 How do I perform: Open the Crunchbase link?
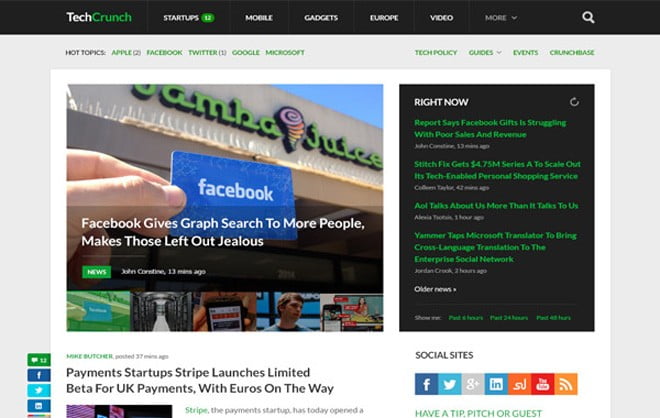tap(572, 53)
